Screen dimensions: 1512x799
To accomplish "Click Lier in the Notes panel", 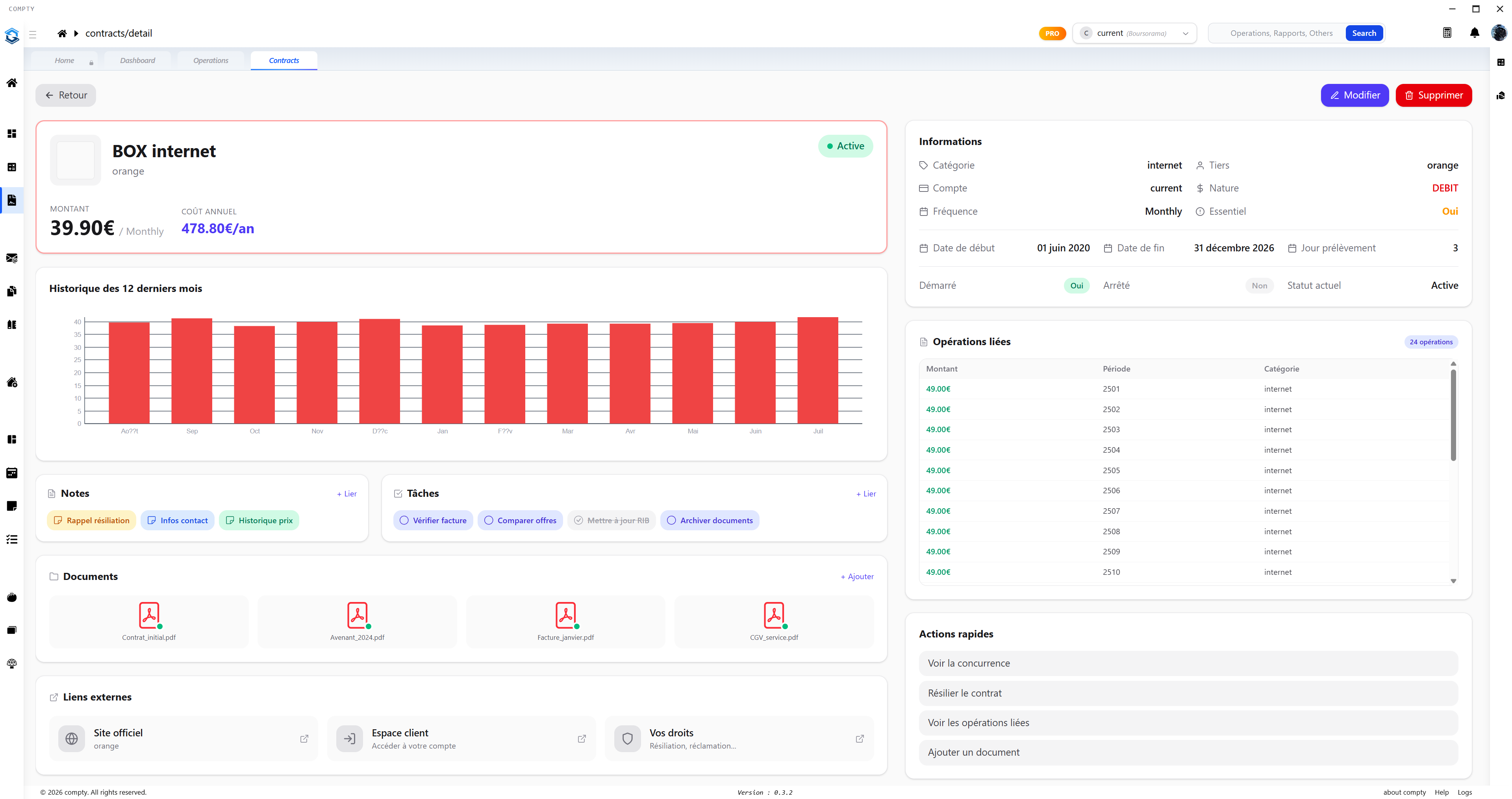I will (x=347, y=494).
